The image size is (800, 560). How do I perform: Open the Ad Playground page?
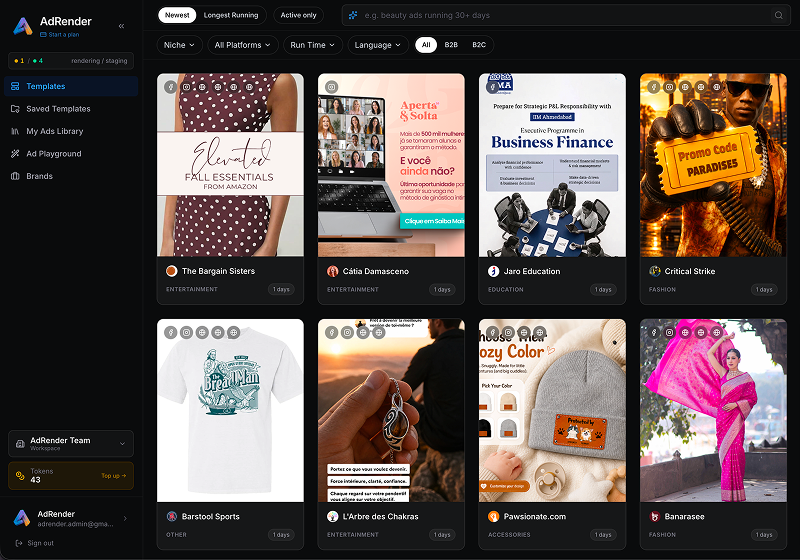click(71, 154)
